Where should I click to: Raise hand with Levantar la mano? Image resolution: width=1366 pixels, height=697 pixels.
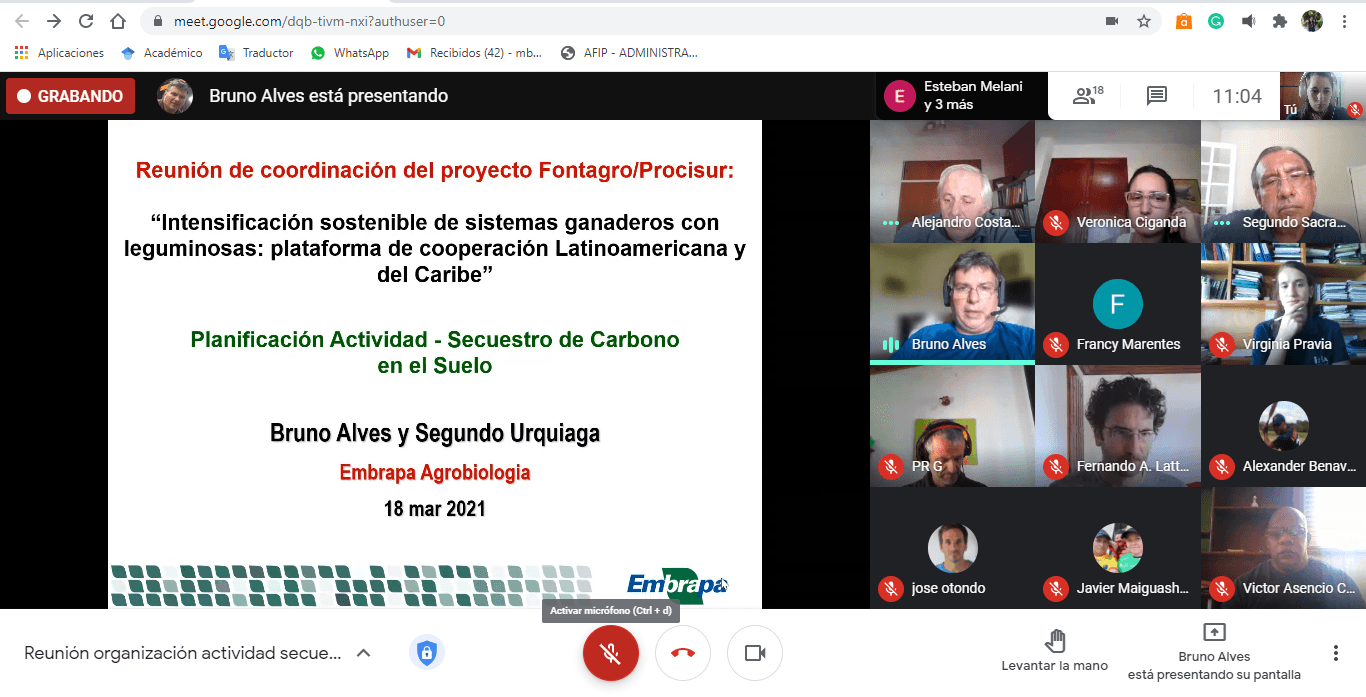point(1054,651)
